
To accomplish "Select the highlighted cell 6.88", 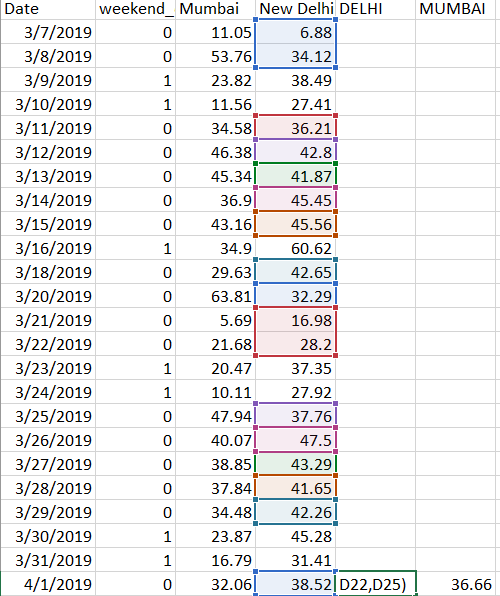I will (x=295, y=32).
